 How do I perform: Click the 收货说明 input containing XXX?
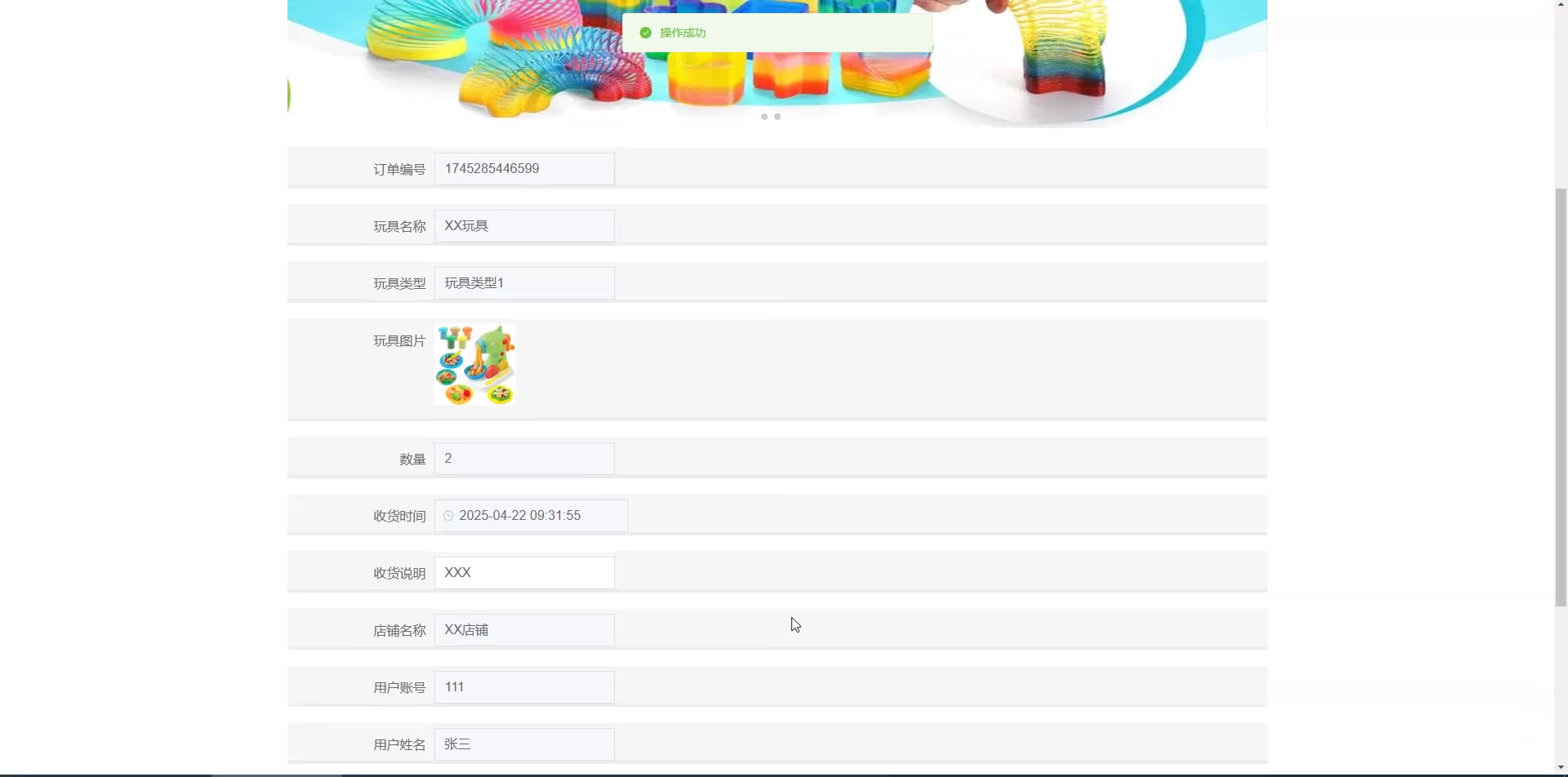[524, 573]
